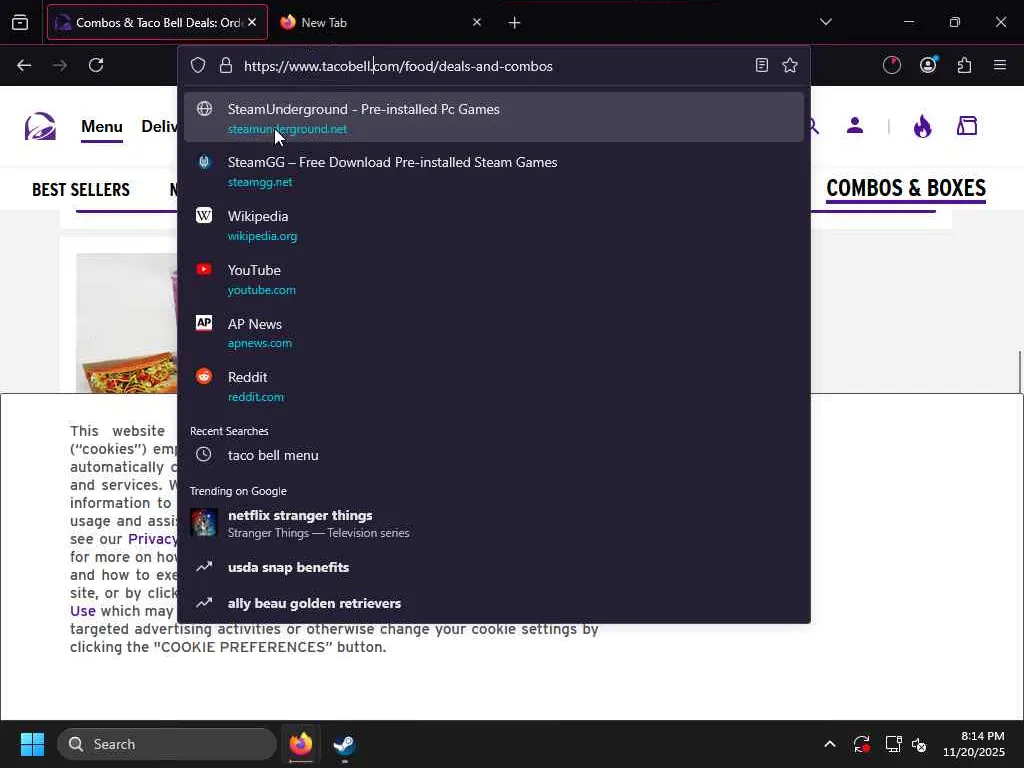
Task: Click the network display tray icon
Action: pos(893,744)
